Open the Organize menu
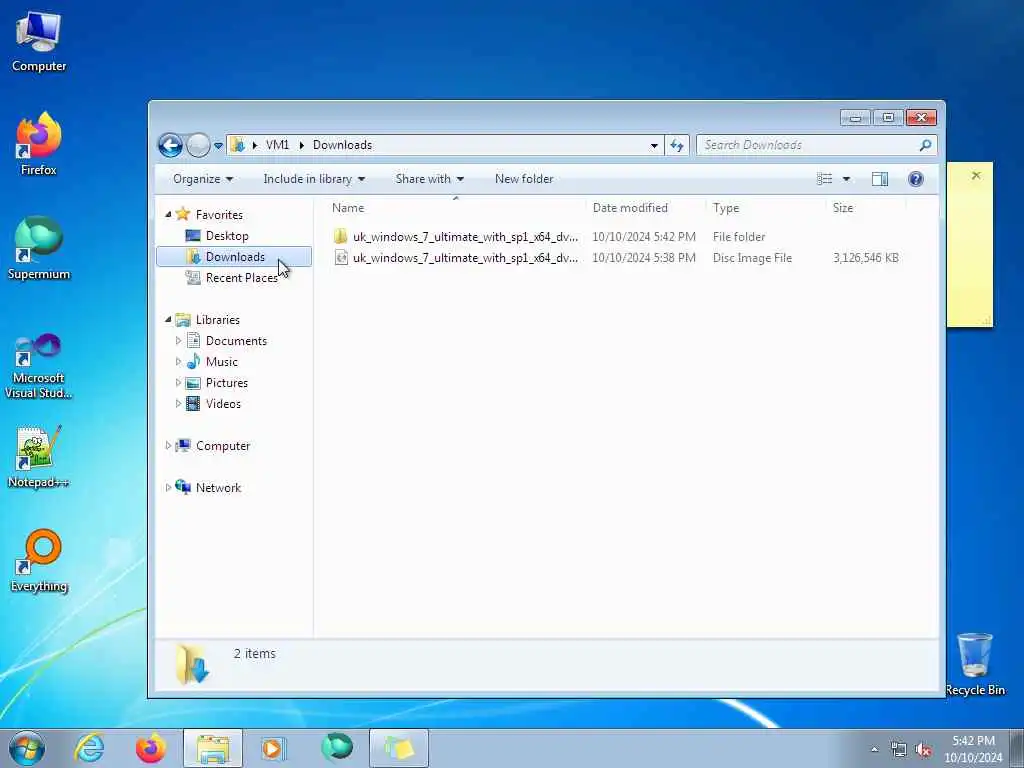Screen dimensions: 1024x768 tap(203, 179)
